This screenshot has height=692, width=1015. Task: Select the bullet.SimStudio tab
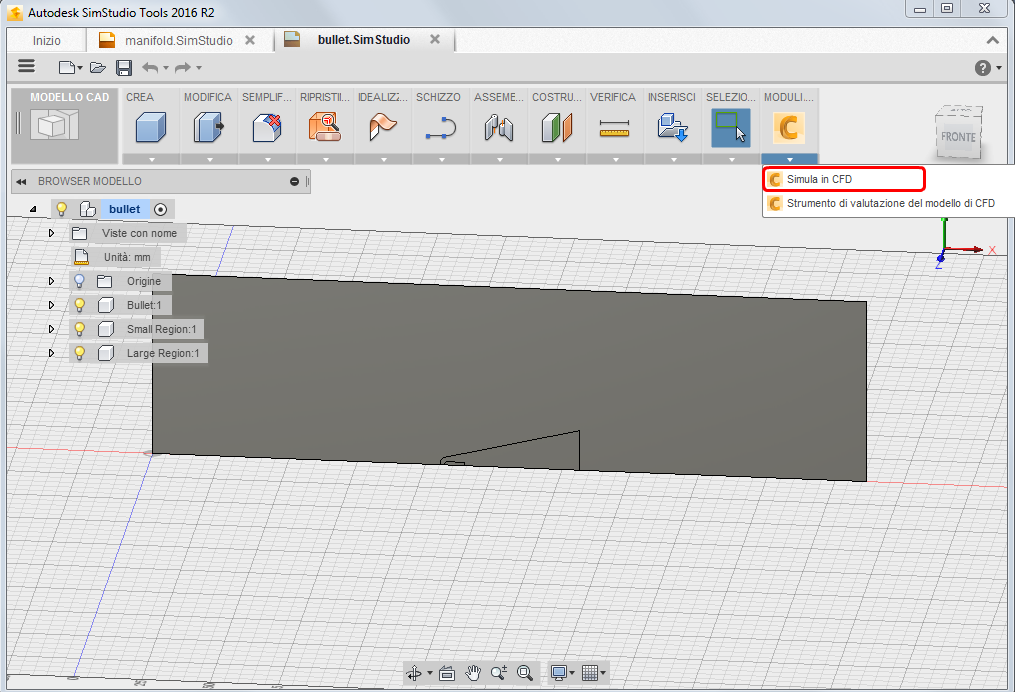point(364,40)
